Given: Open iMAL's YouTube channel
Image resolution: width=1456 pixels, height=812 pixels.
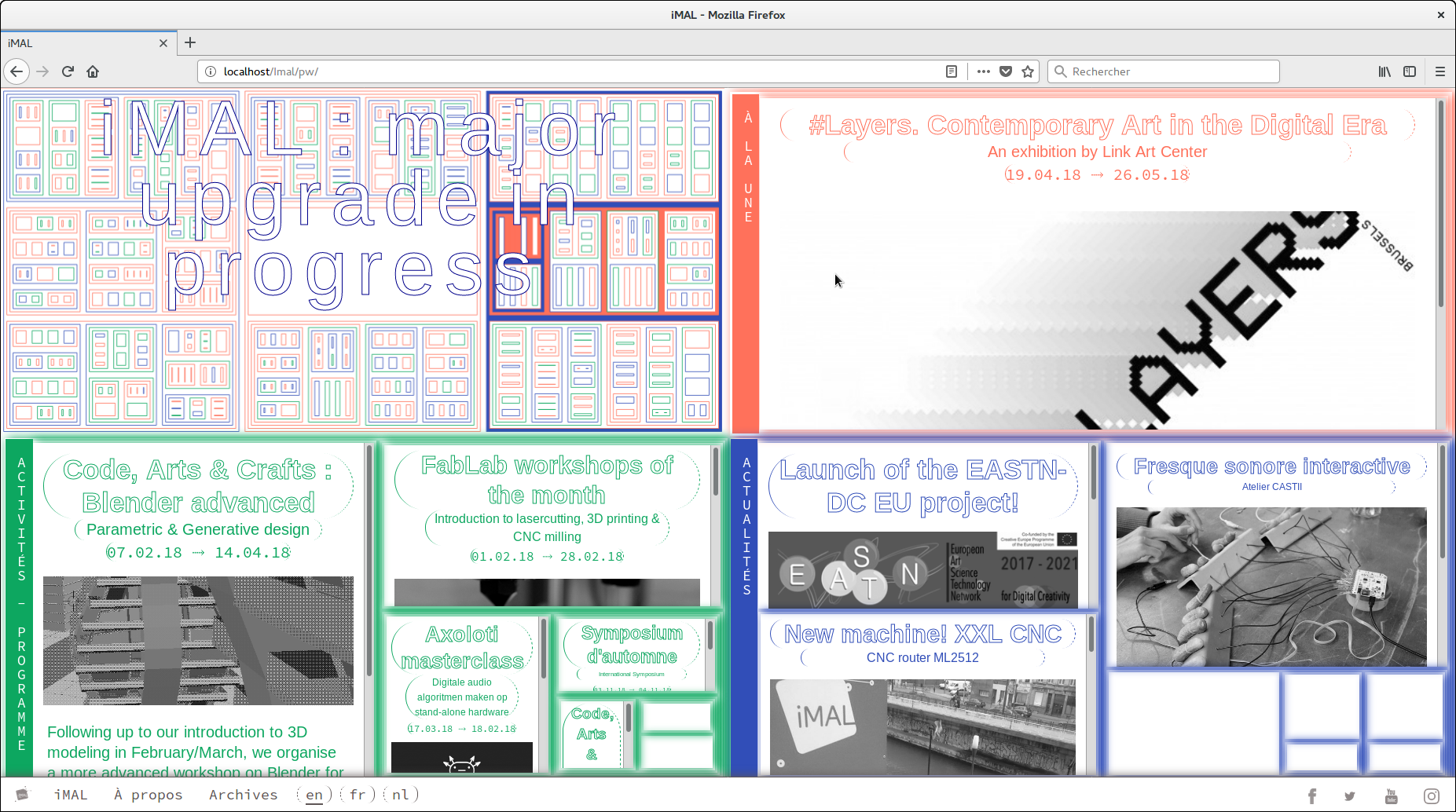Looking at the screenshot, I should [x=1391, y=796].
